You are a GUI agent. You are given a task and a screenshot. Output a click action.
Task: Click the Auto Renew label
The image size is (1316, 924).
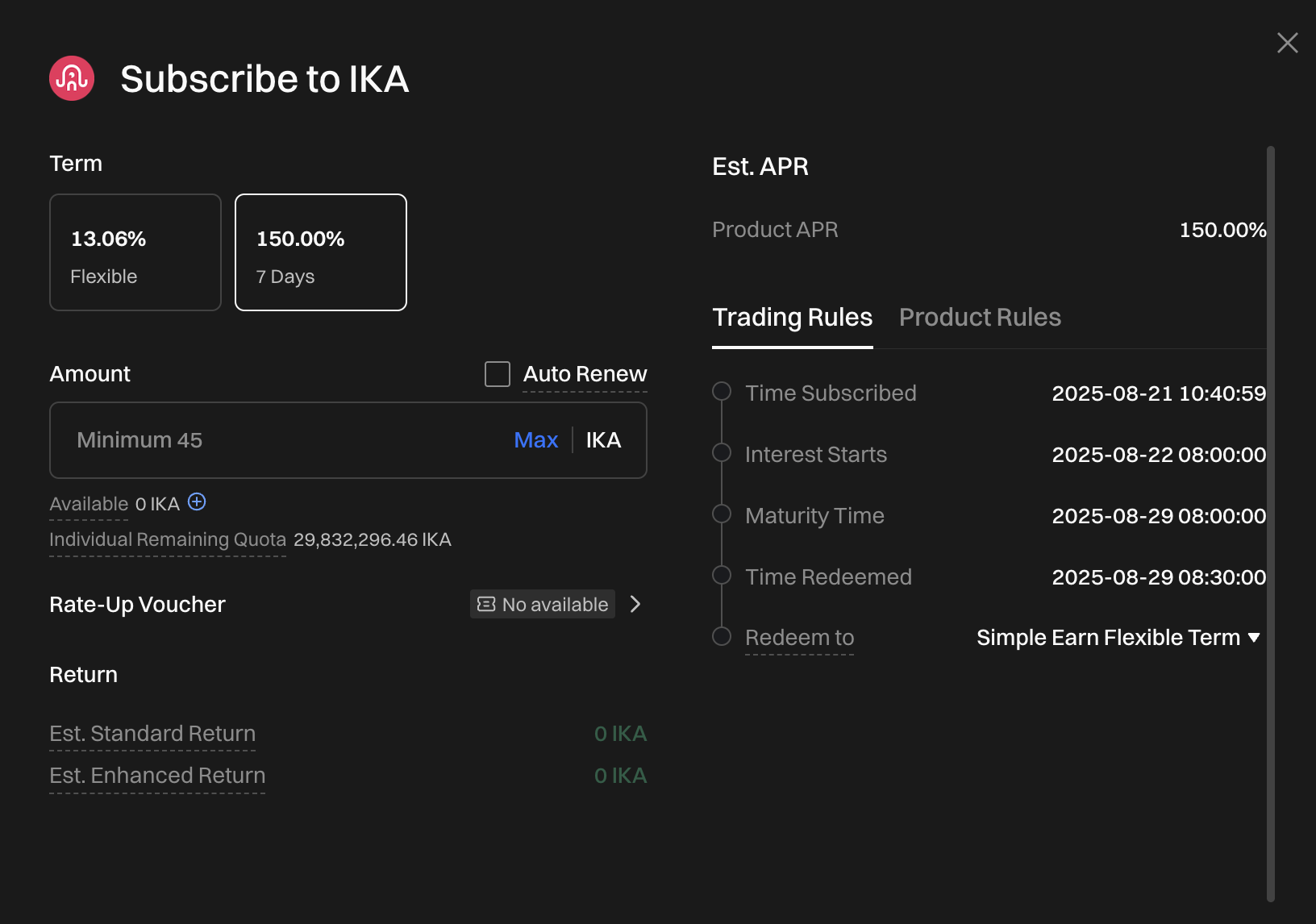tap(585, 374)
